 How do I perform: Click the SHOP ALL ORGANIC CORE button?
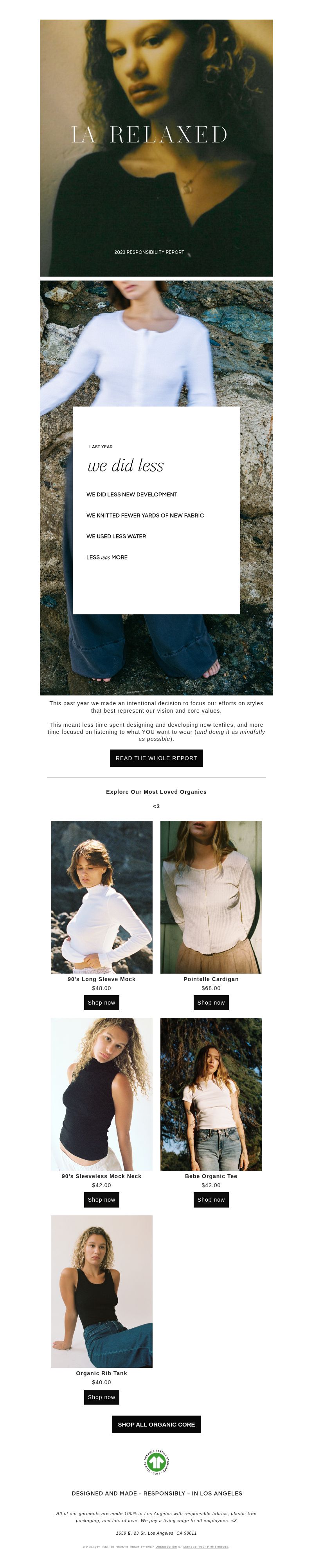click(x=156, y=1424)
